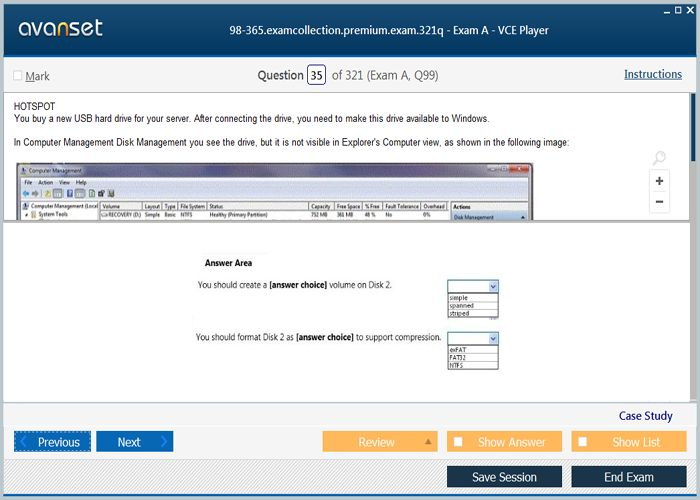Tick the Show List checkbox

pos(582,442)
